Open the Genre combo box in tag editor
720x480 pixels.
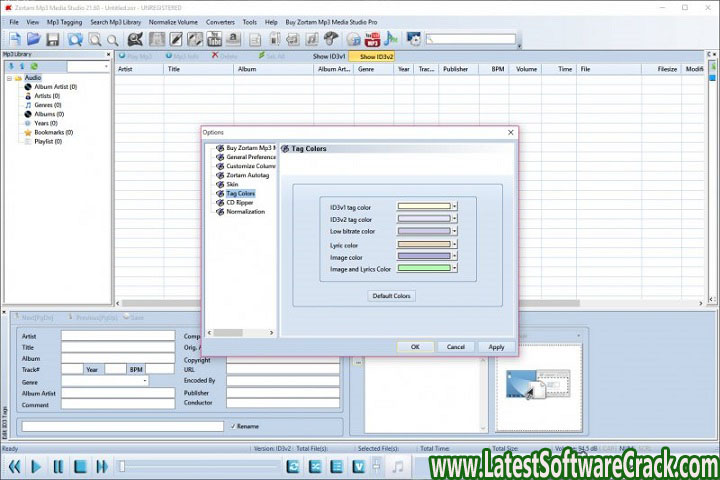click(145, 381)
